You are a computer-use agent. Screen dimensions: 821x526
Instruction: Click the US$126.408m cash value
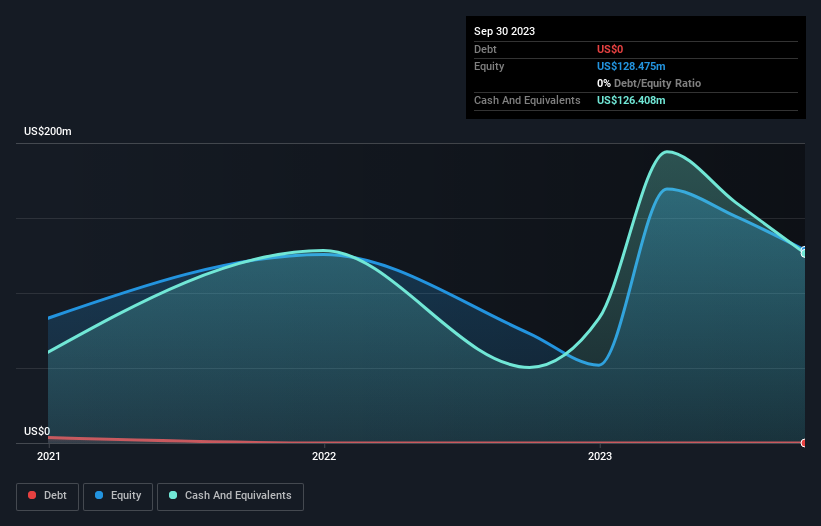631,100
